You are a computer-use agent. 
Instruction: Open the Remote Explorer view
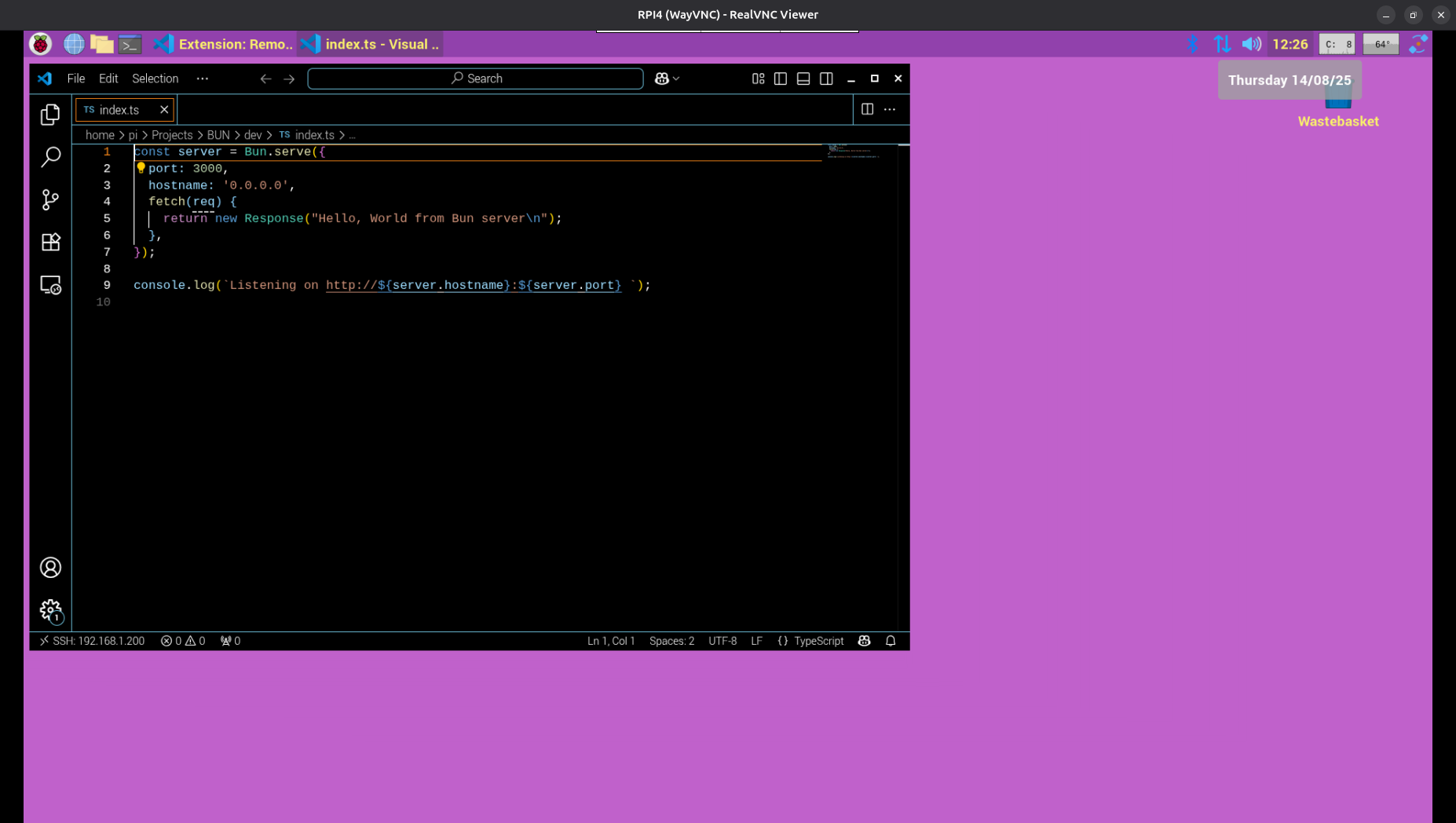pyautogui.click(x=50, y=285)
